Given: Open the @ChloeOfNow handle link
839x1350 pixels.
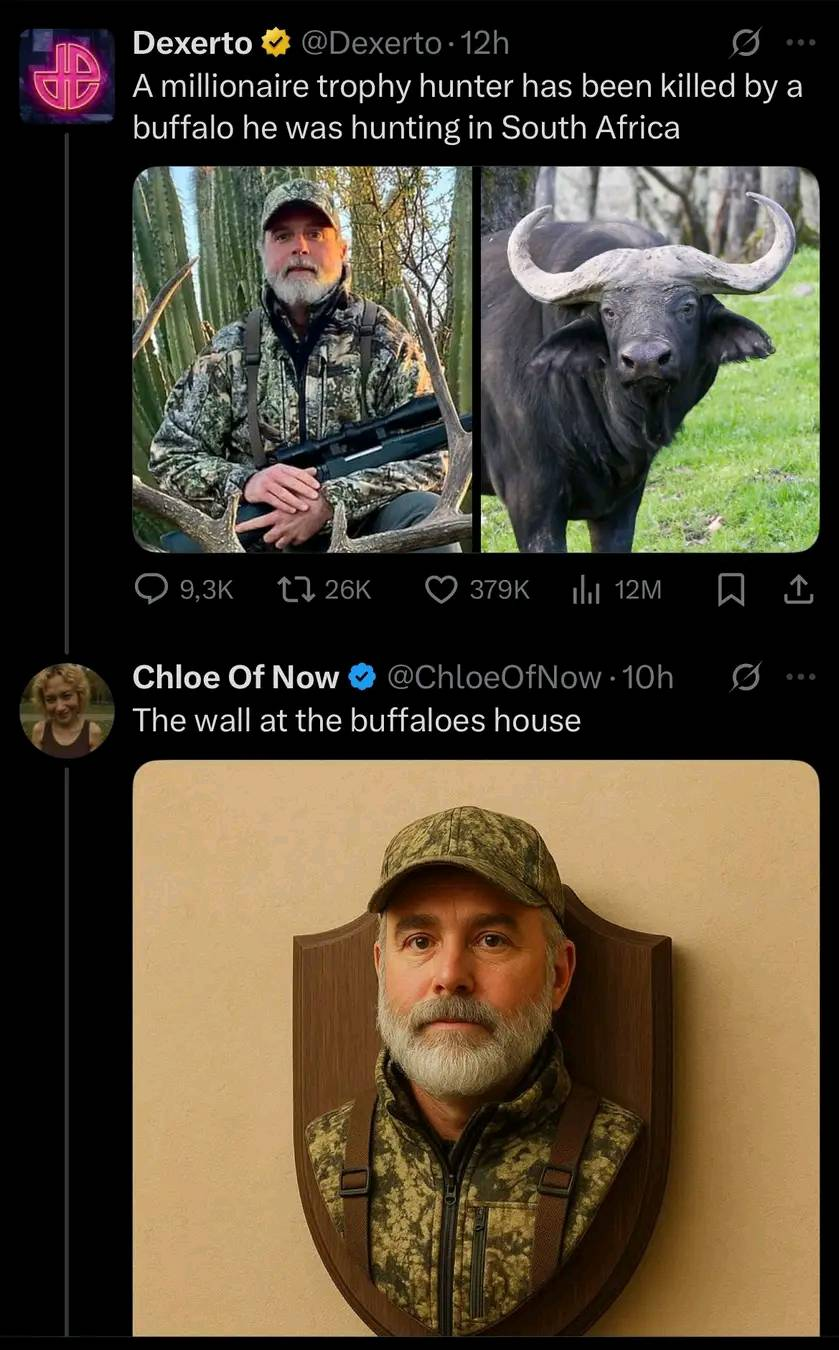Looking at the screenshot, I should [x=493, y=677].
